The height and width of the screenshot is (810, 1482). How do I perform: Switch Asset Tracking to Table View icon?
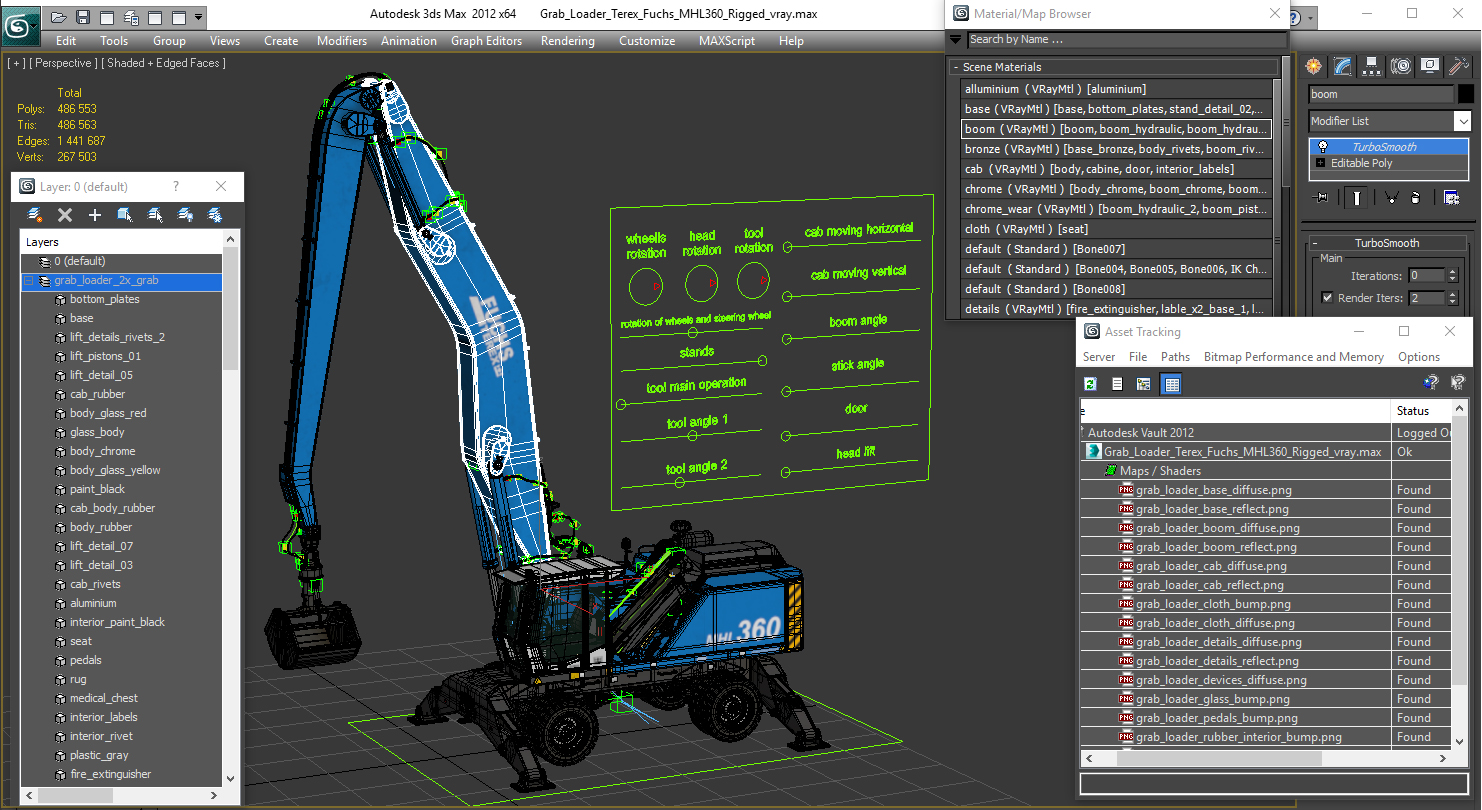point(1172,384)
